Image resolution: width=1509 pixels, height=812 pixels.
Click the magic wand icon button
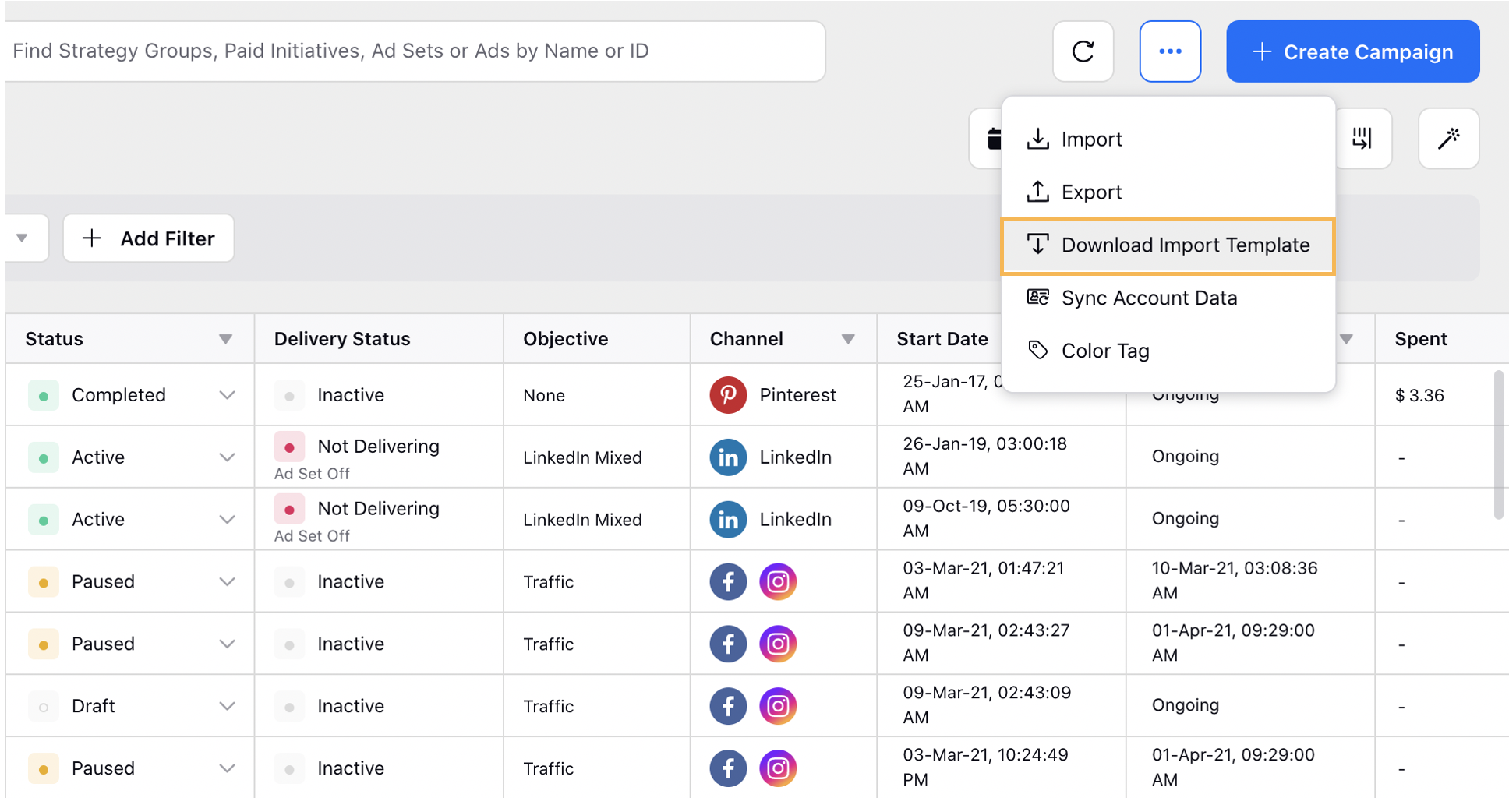[1448, 139]
